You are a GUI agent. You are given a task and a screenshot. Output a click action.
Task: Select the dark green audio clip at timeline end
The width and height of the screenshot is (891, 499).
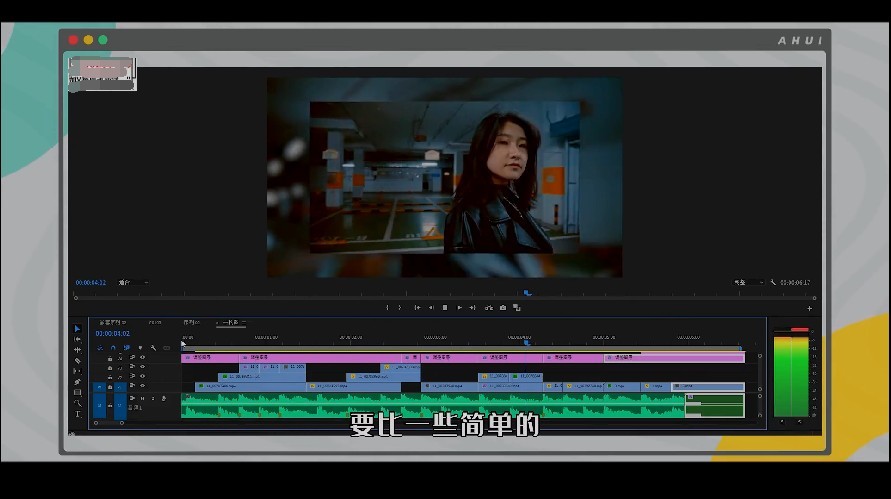pyautogui.click(x=715, y=406)
